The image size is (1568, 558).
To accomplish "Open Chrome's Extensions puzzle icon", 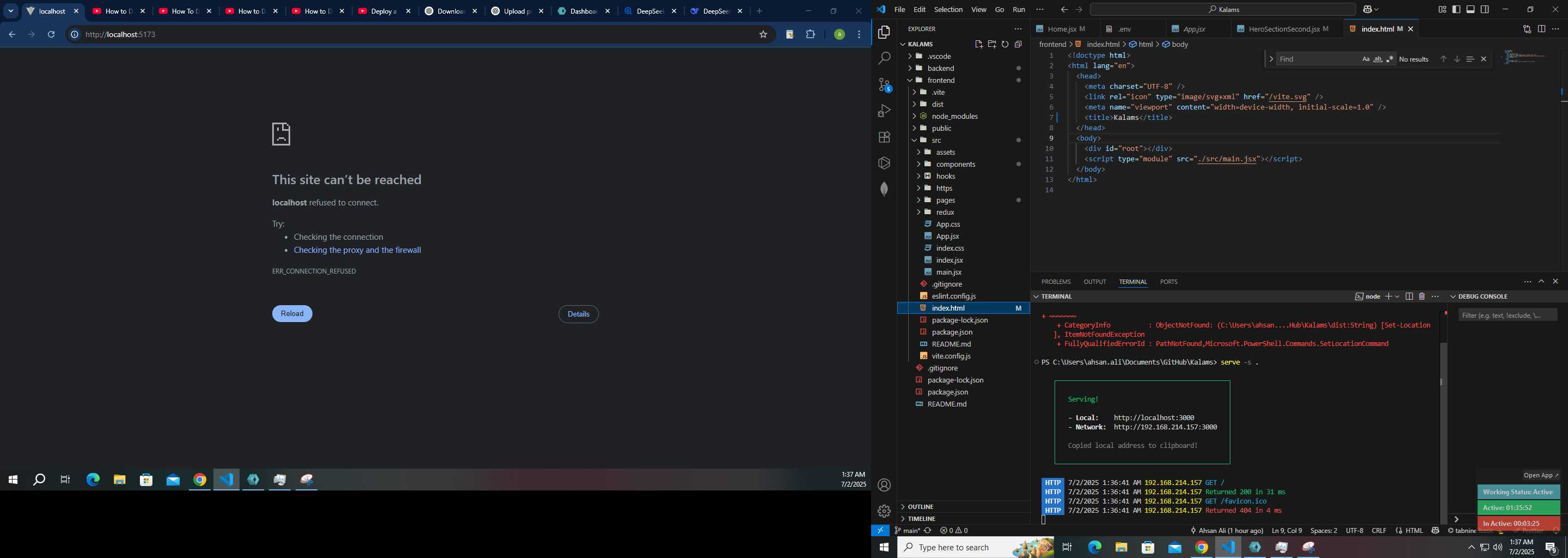I will [x=811, y=35].
